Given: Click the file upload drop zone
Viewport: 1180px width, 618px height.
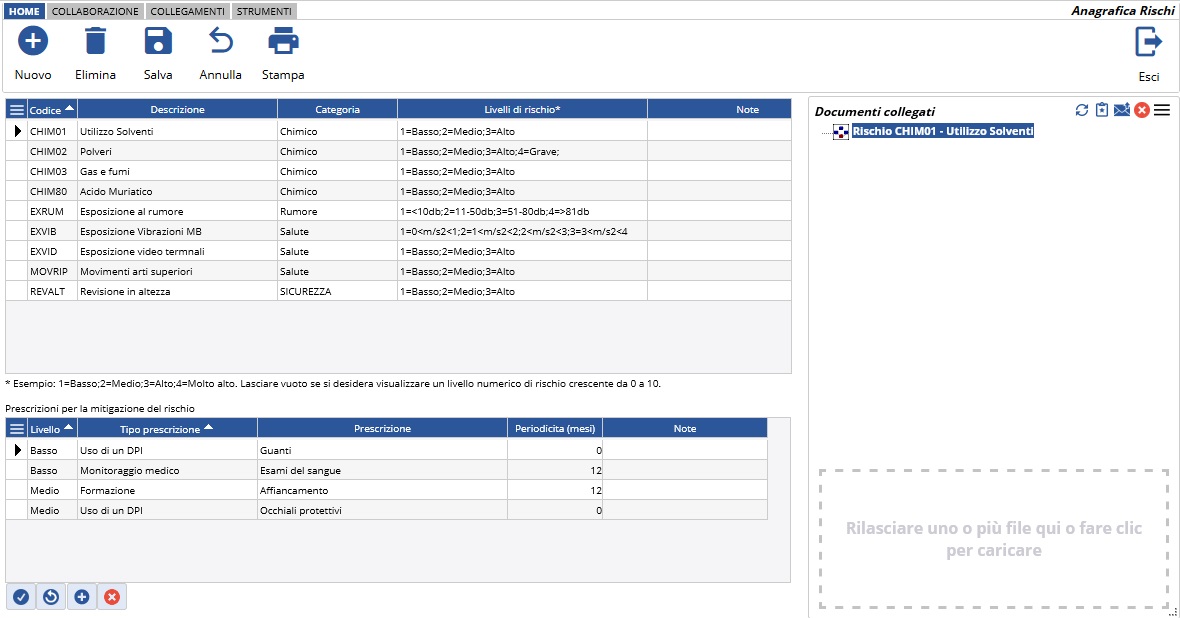Looking at the screenshot, I should click(993, 538).
